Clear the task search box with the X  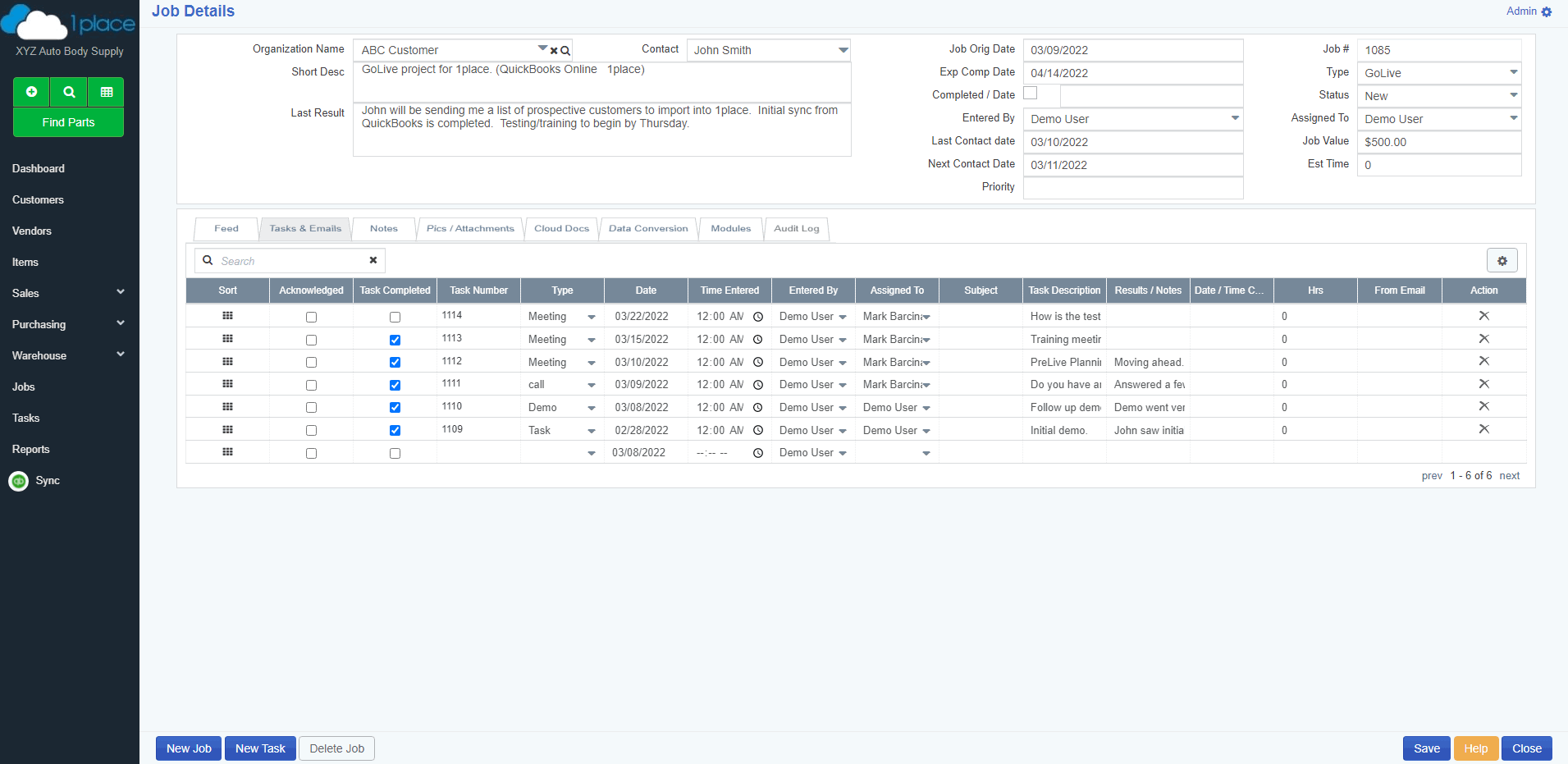point(373,260)
